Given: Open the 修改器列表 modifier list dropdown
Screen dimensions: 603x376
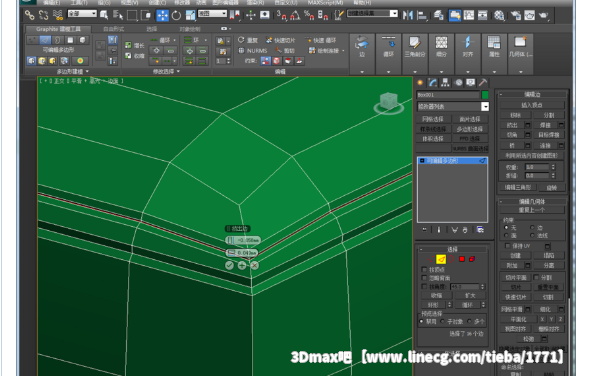Looking at the screenshot, I should point(453,106).
